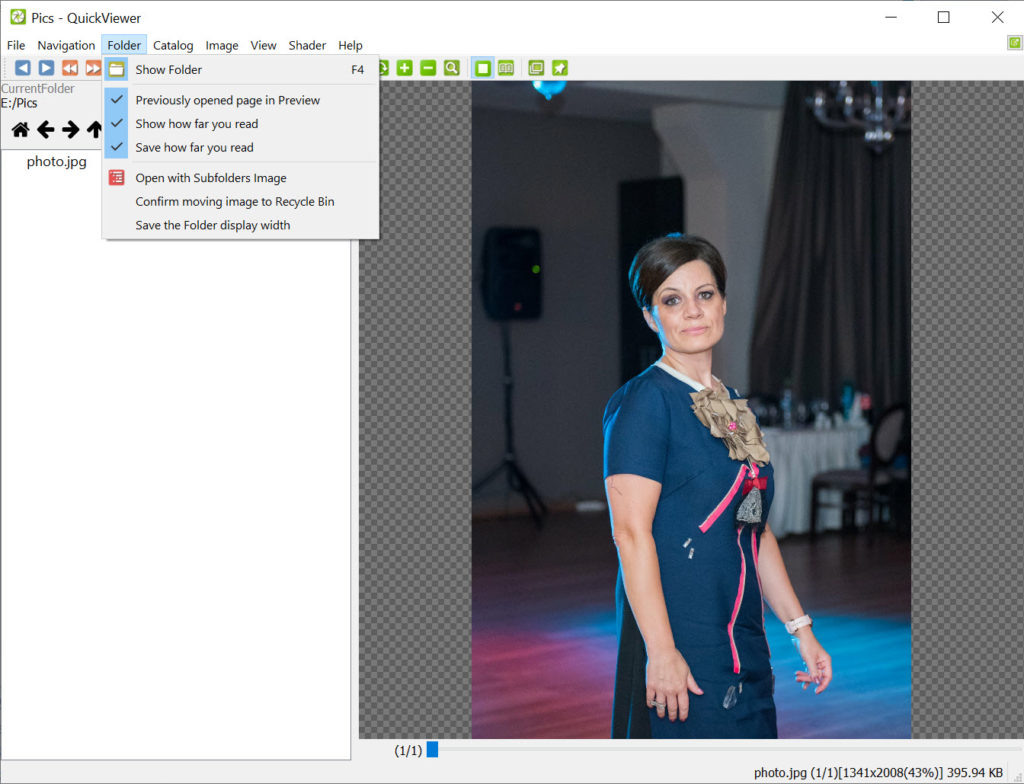This screenshot has width=1024, height=784.
Task: Click the (1/1) page counter
Action: [408, 751]
